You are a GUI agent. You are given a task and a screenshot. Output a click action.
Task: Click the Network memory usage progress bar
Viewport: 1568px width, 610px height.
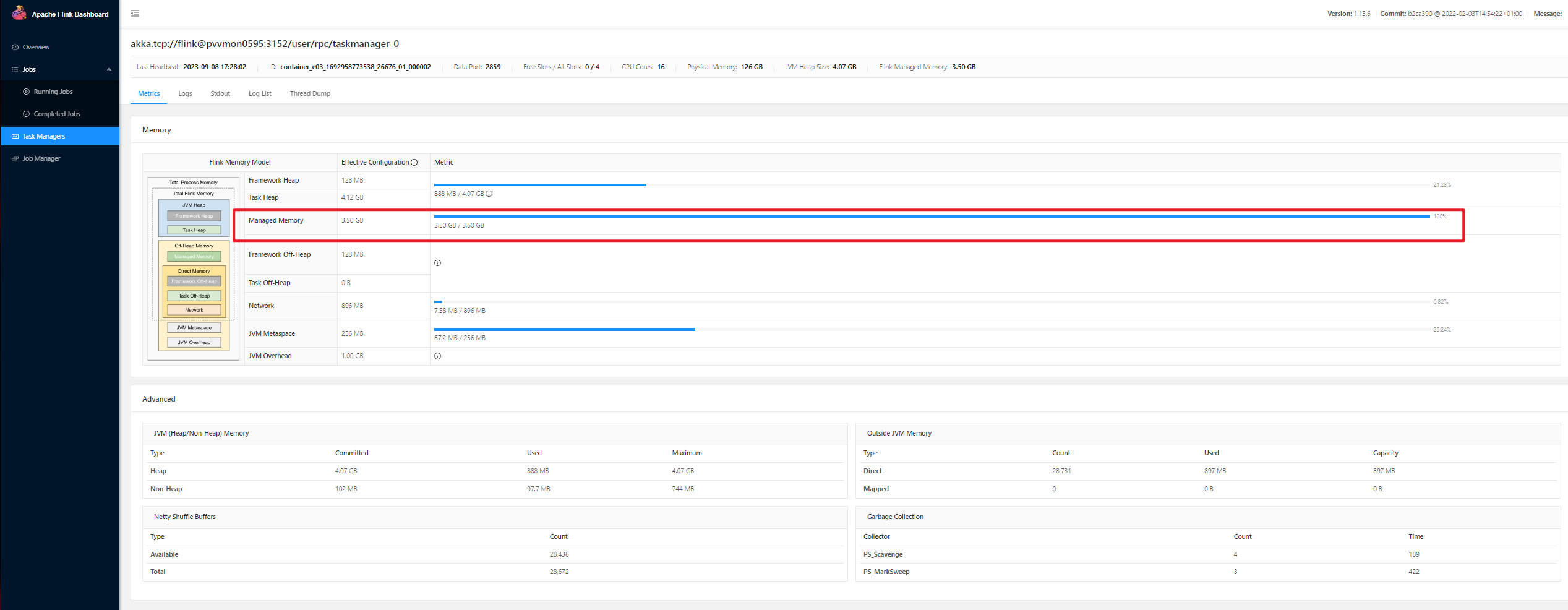932,302
